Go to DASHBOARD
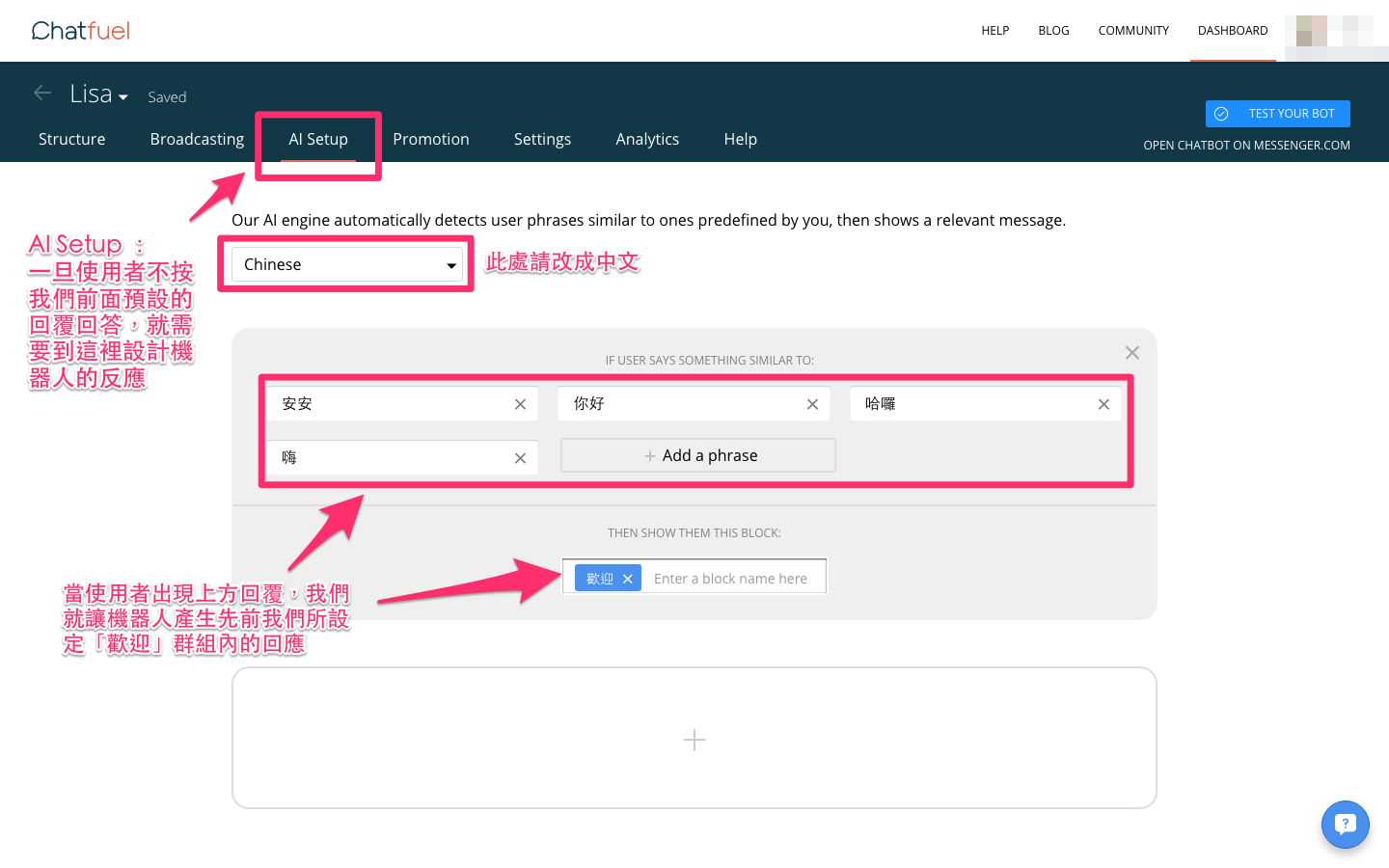This screenshot has width=1389, height=868. [1233, 31]
